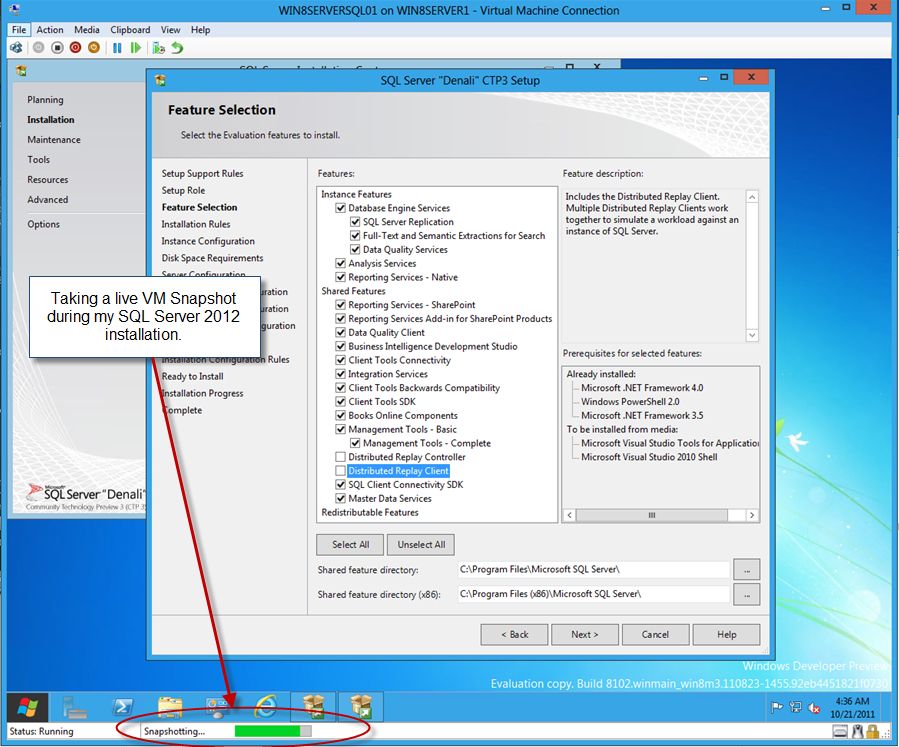Click the Installation Center window box icon
This screenshot has width=899, height=747.
tap(21, 71)
